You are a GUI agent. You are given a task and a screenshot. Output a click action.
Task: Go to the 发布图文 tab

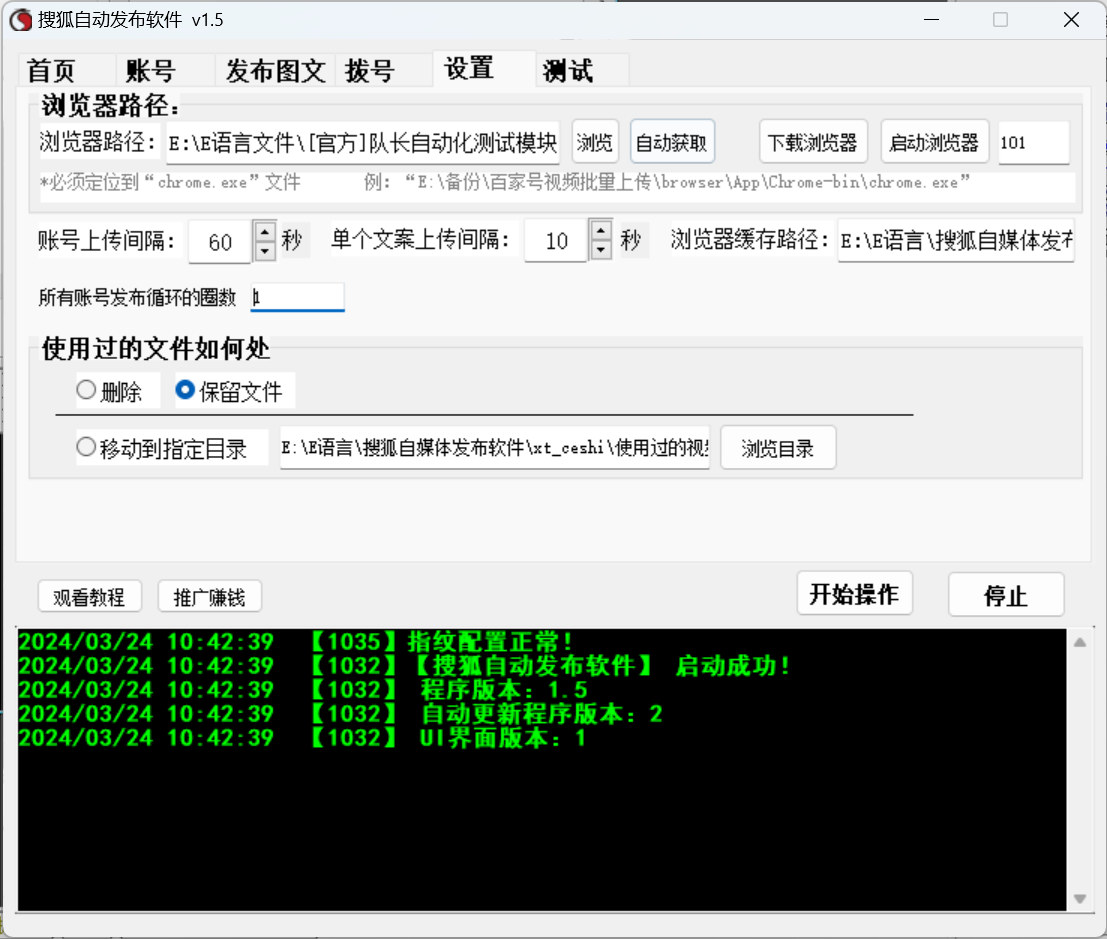pos(275,71)
